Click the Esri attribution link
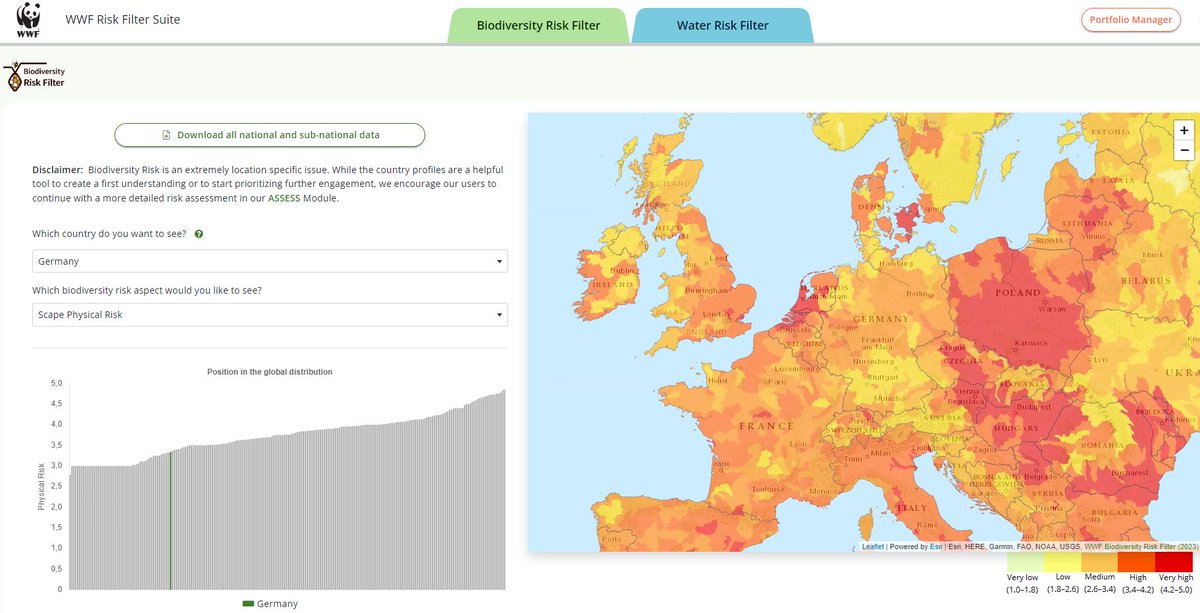Viewport: 1200px width, 613px height. pyautogui.click(x=936, y=547)
